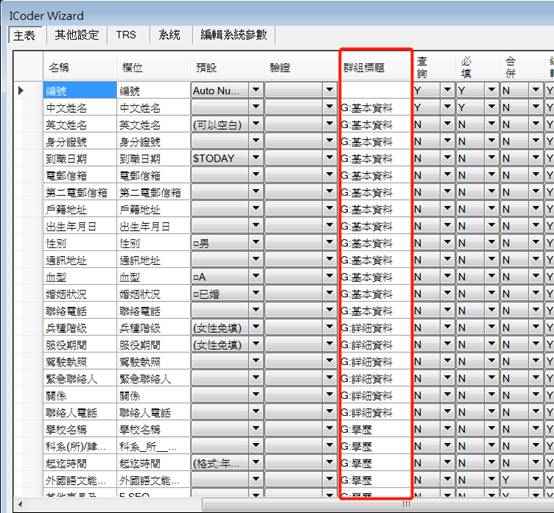The height and width of the screenshot is (513, 554).
Task: Expand the 血型 default dropdown showing A
Action: tap(256, 277)
